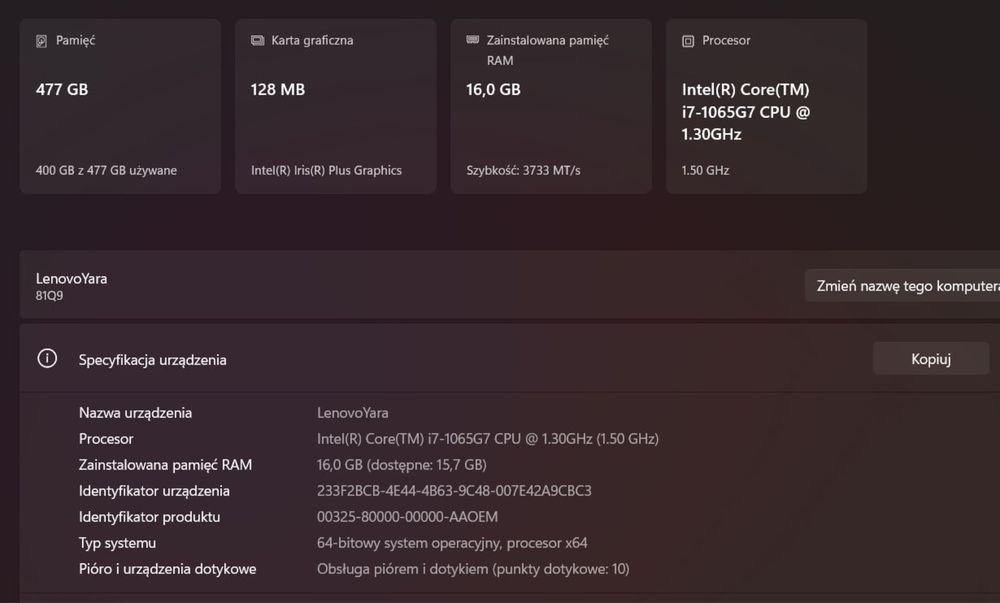This screenshot has height=603, width=1000.
Task: Select the 128 MB graphics value
Action: (x=277, y=89)
